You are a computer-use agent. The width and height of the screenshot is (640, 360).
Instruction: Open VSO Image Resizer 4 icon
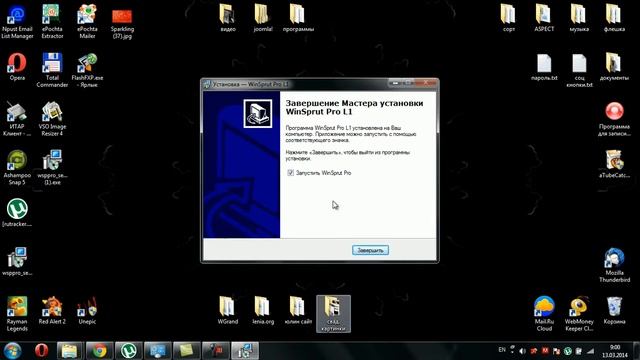point(52,119)
